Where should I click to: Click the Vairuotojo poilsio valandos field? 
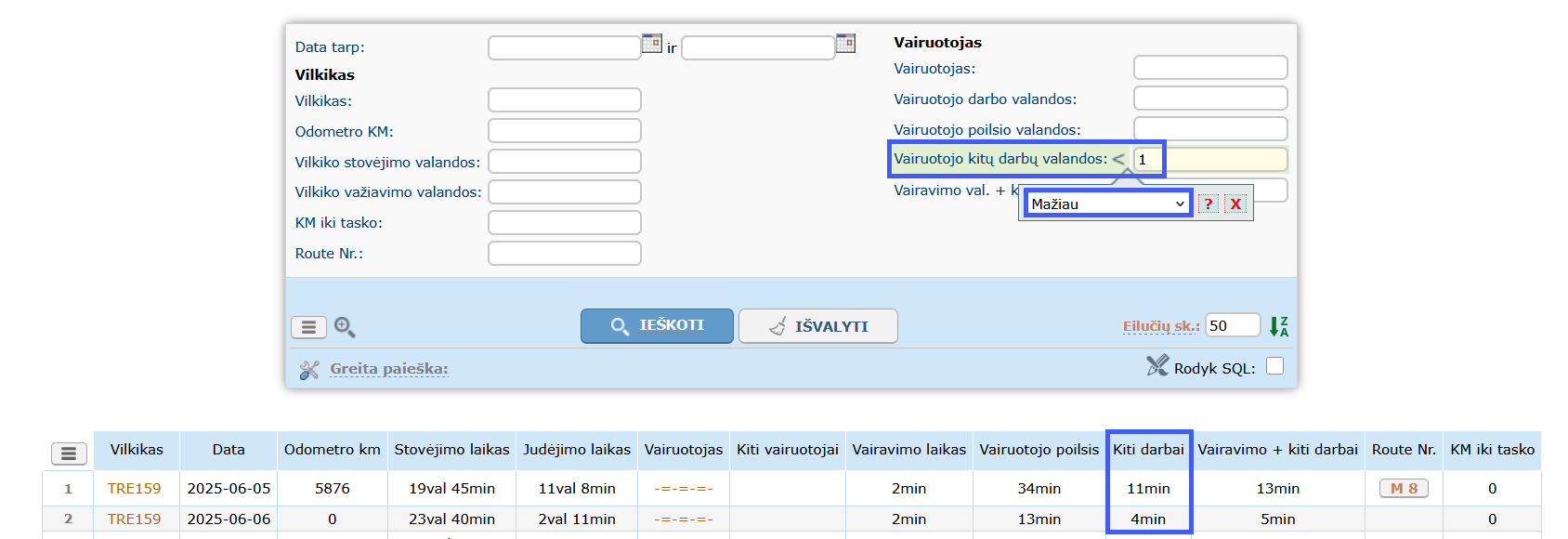[x=1210, y=129]
